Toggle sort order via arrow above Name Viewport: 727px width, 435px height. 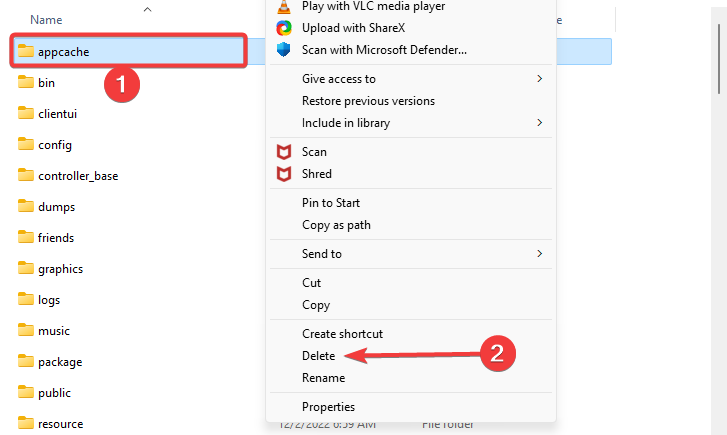pyautogui.click(x=147, y=9)
